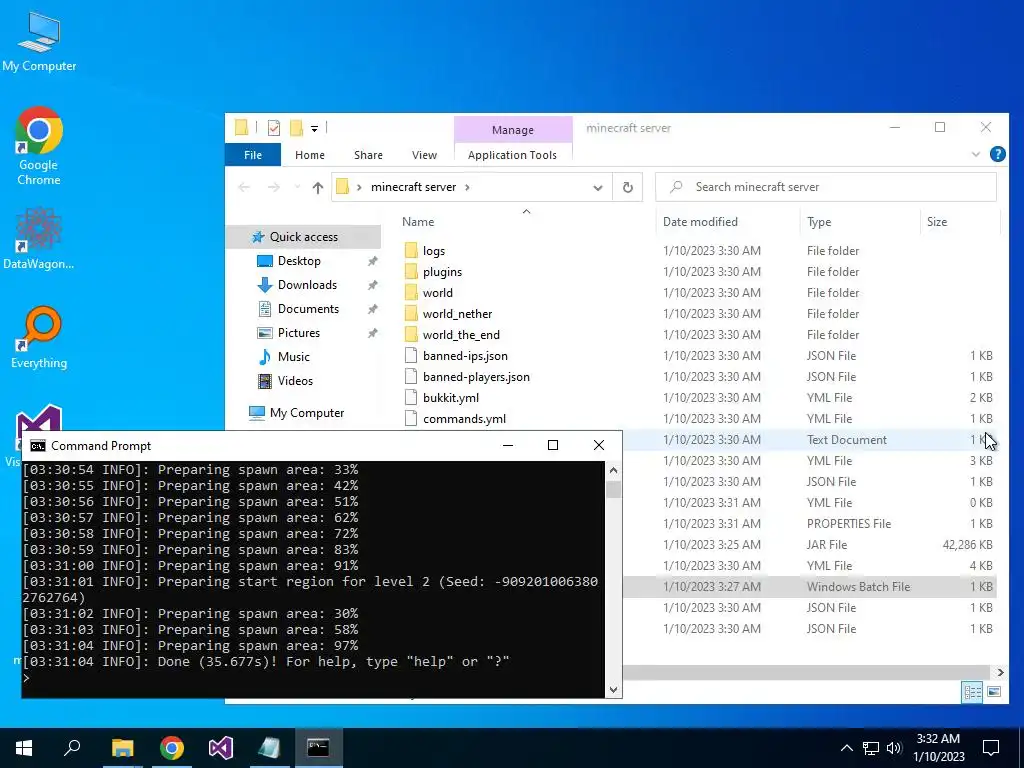Switch to the Home ribbon tab

310,155
